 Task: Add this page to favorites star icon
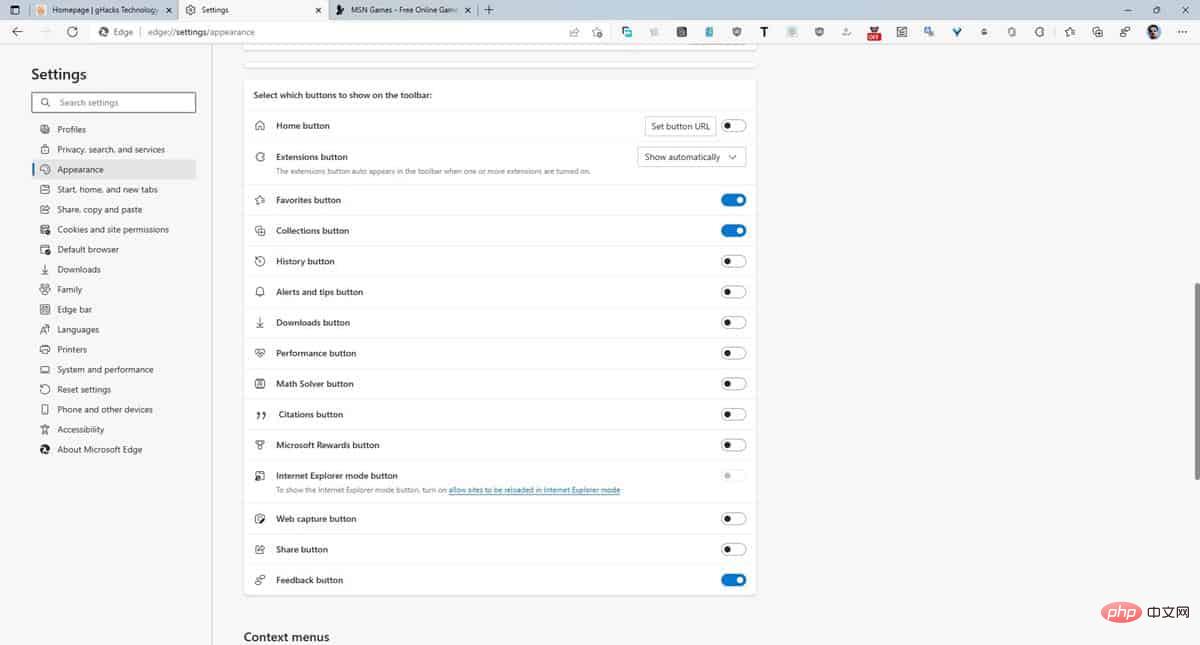point(597,32)
